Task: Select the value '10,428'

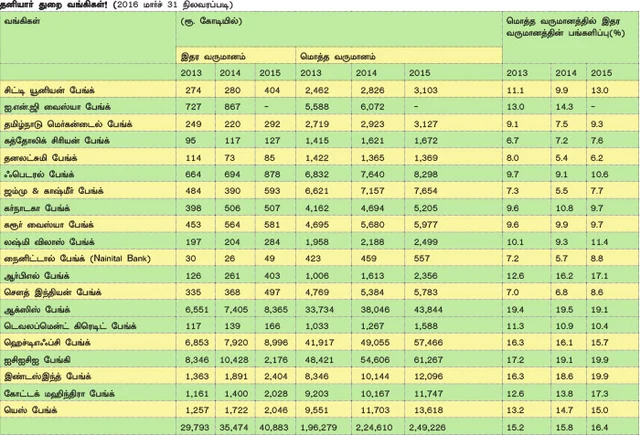Action: tap(234, 360)
